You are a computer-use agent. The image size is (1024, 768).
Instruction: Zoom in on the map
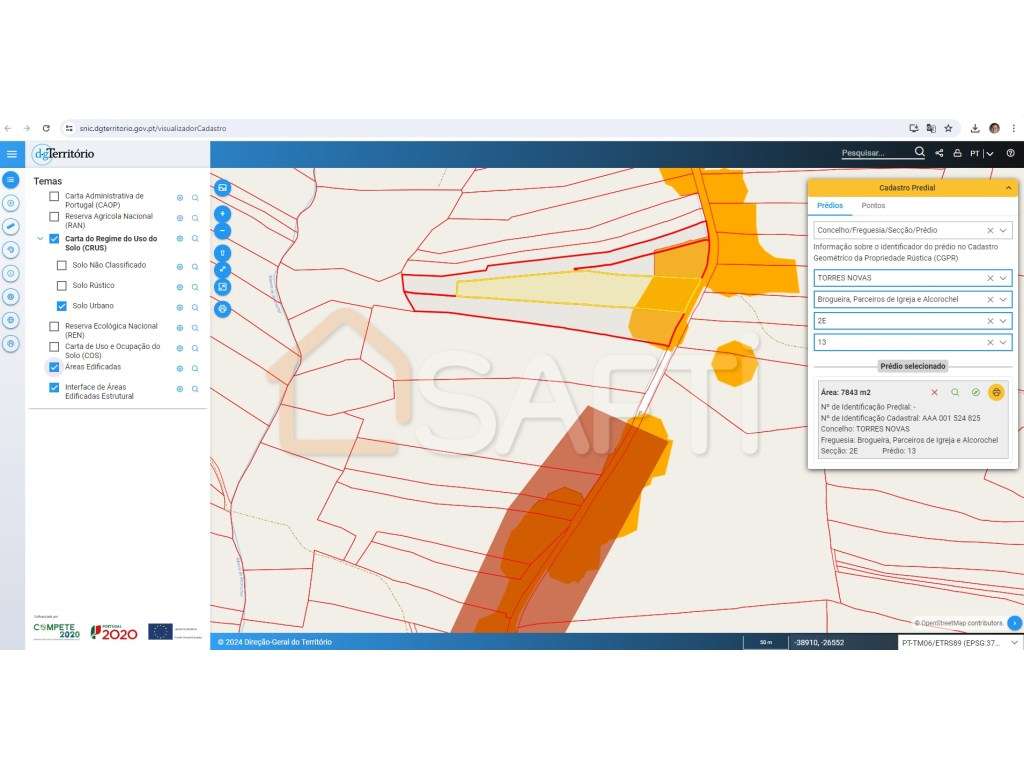[x=223, y=214]
